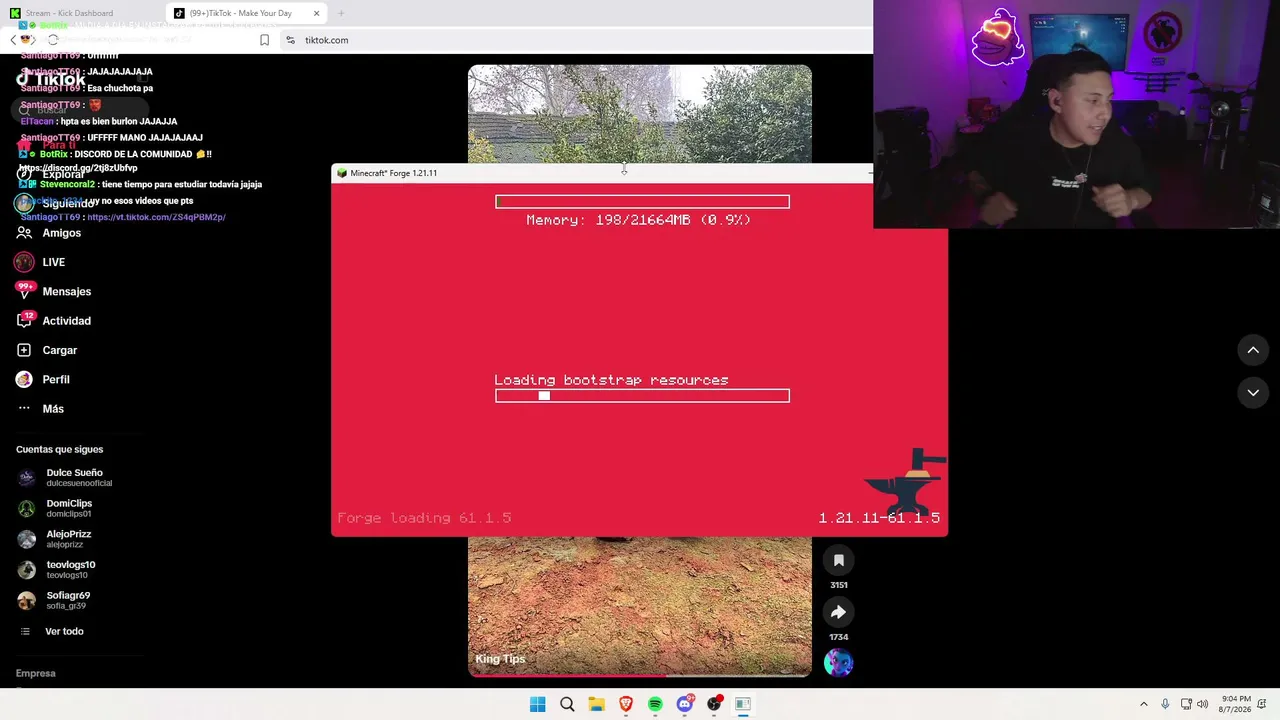This screenshot has width=1280, height=720.
Task: Open the taskbar clock showing 9:04 PM
Action: (x=1234, y=704)
